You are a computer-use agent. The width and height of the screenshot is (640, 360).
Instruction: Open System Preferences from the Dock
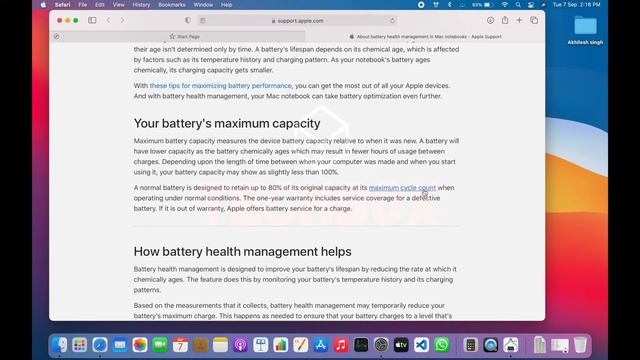(x=381, y=345)
